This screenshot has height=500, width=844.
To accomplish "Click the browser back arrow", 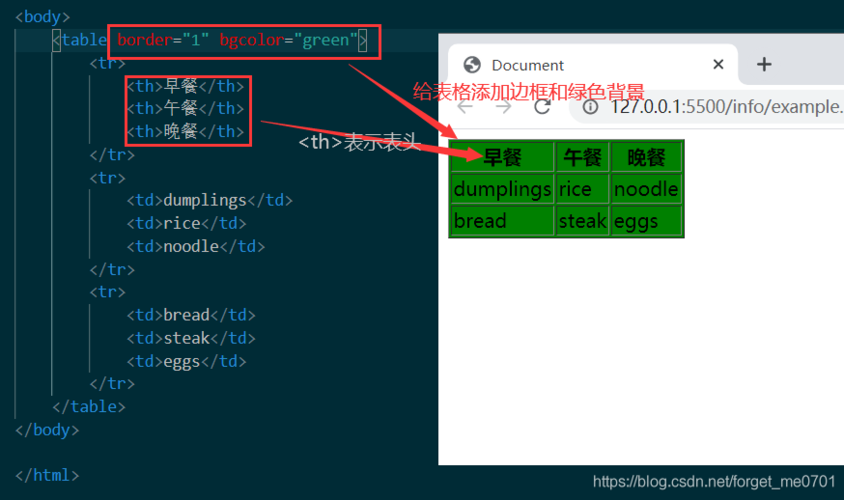I will 465,106.
